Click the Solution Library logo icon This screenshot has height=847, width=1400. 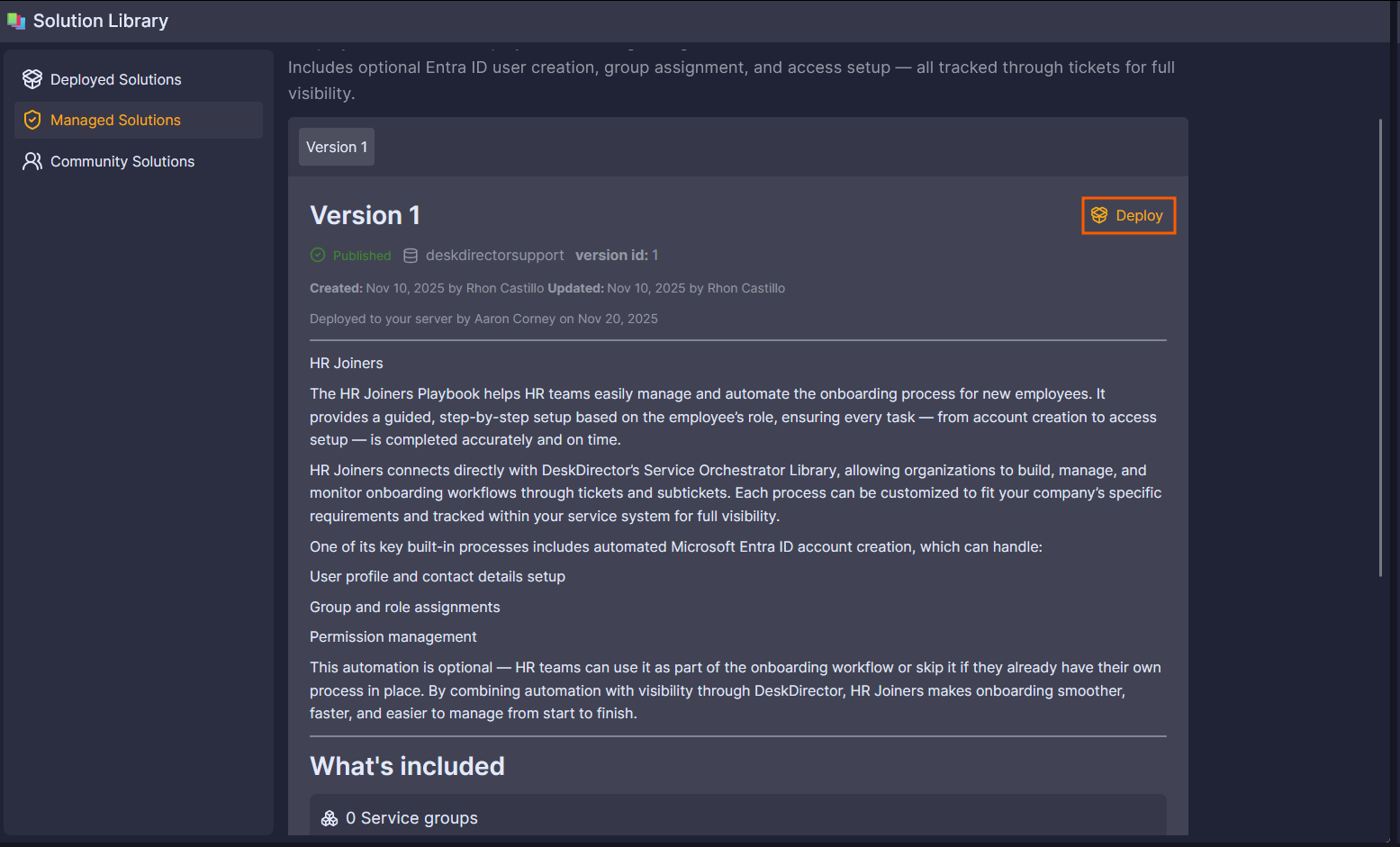16,21
